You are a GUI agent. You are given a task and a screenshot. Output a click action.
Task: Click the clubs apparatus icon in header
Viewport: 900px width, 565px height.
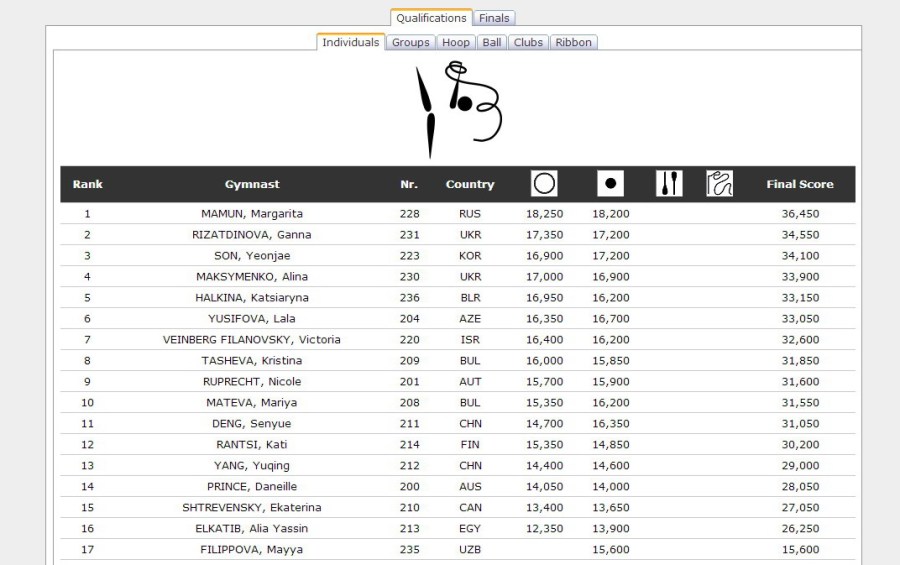click(x=669, y=184)
